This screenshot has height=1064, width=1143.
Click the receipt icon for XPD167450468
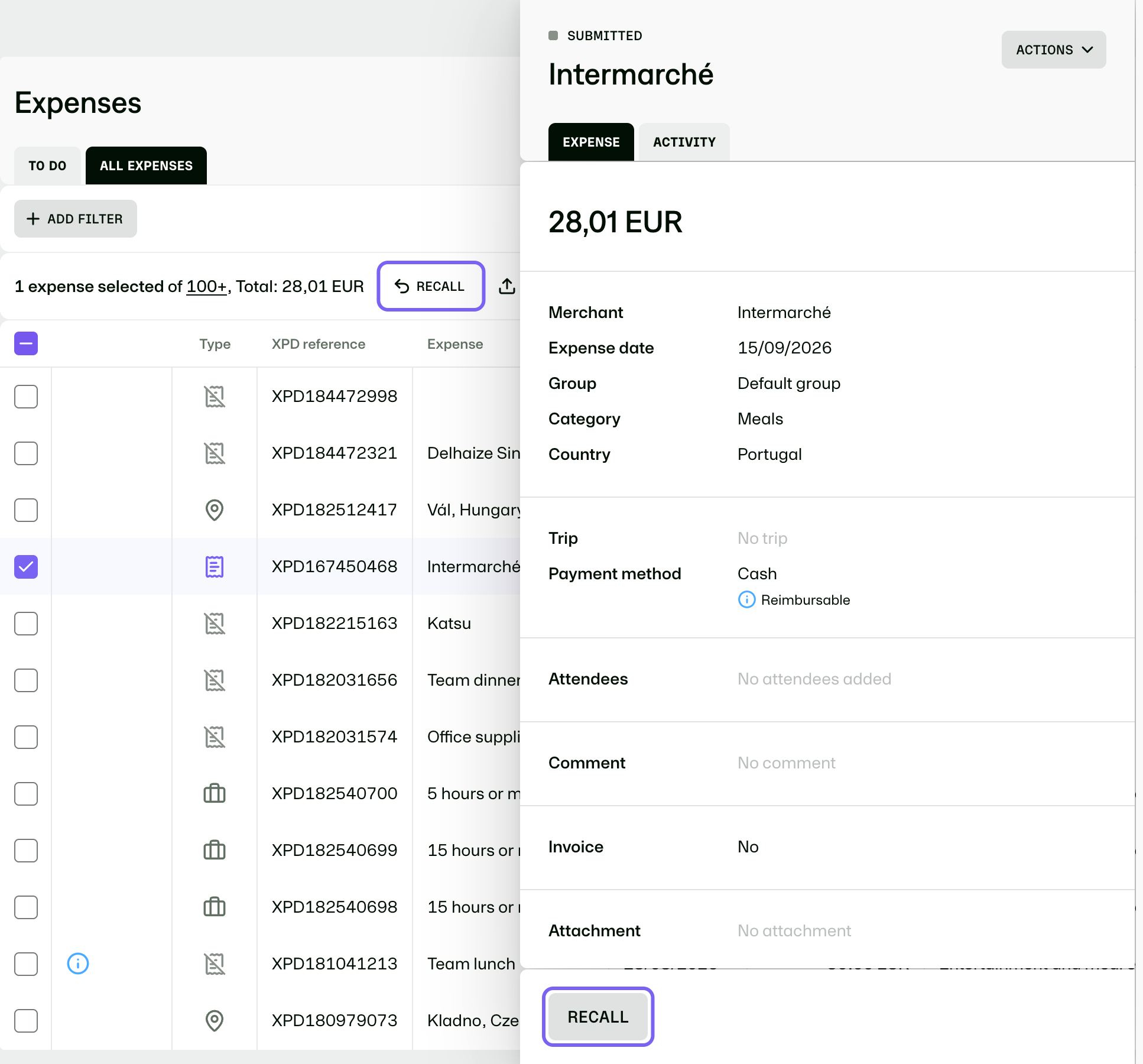point(215,567)
